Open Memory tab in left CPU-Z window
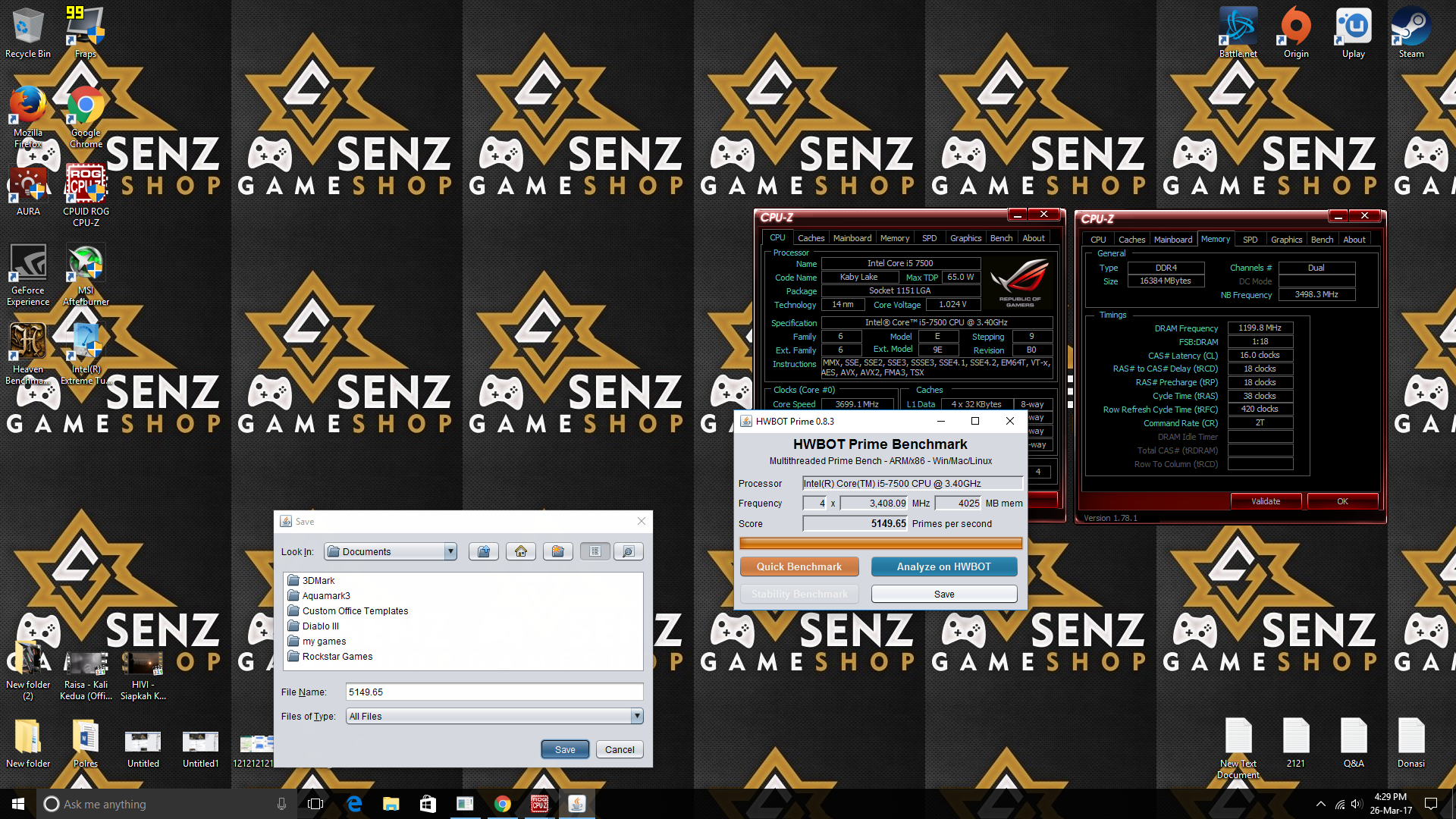The height and width of the screenshot is (819, 1456). click(895, 238)
